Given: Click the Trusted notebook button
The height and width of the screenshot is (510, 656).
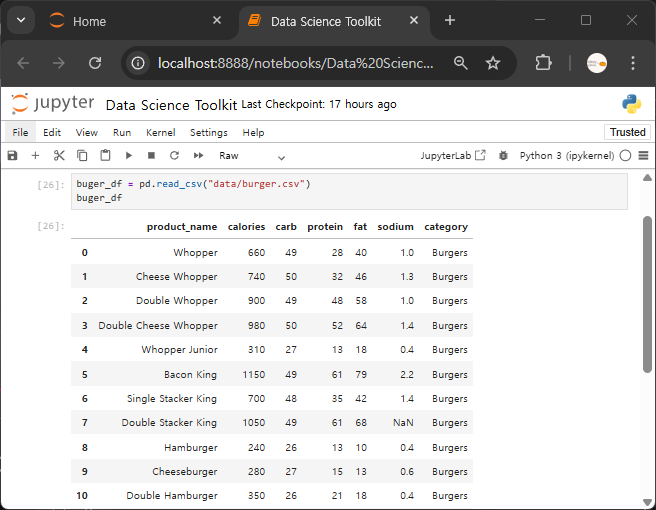Looking at the screenshot, I should point(628,132).
